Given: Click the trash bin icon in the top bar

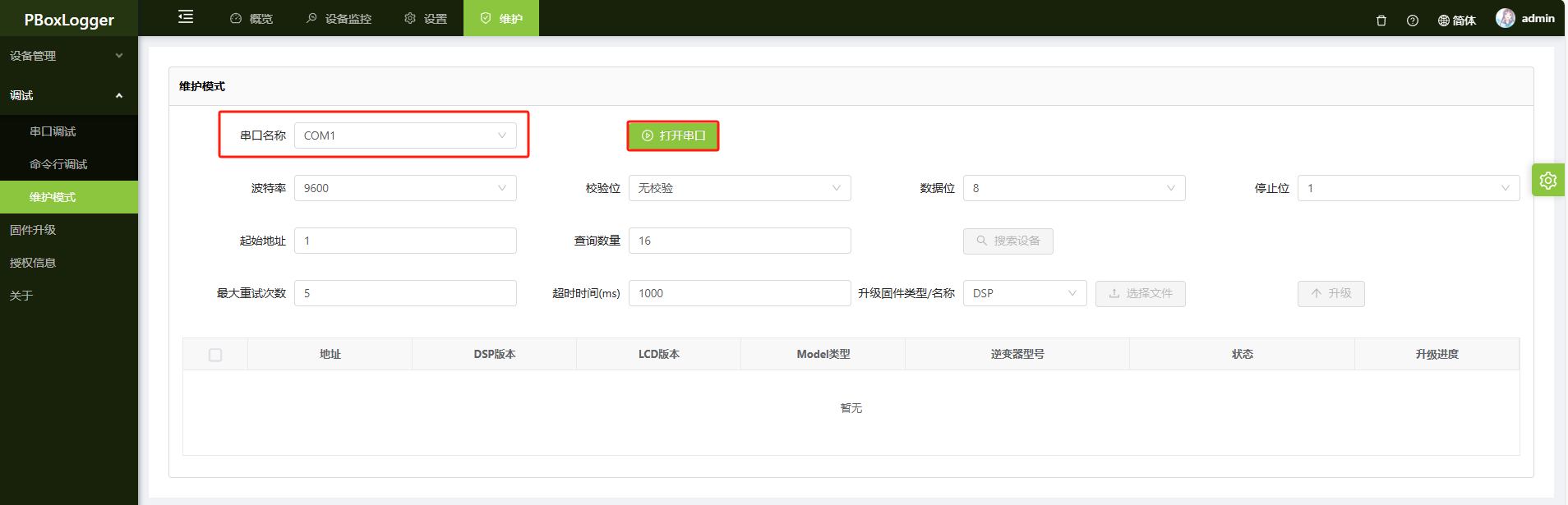Looking at the screenshot, I should click(1381, 21).
